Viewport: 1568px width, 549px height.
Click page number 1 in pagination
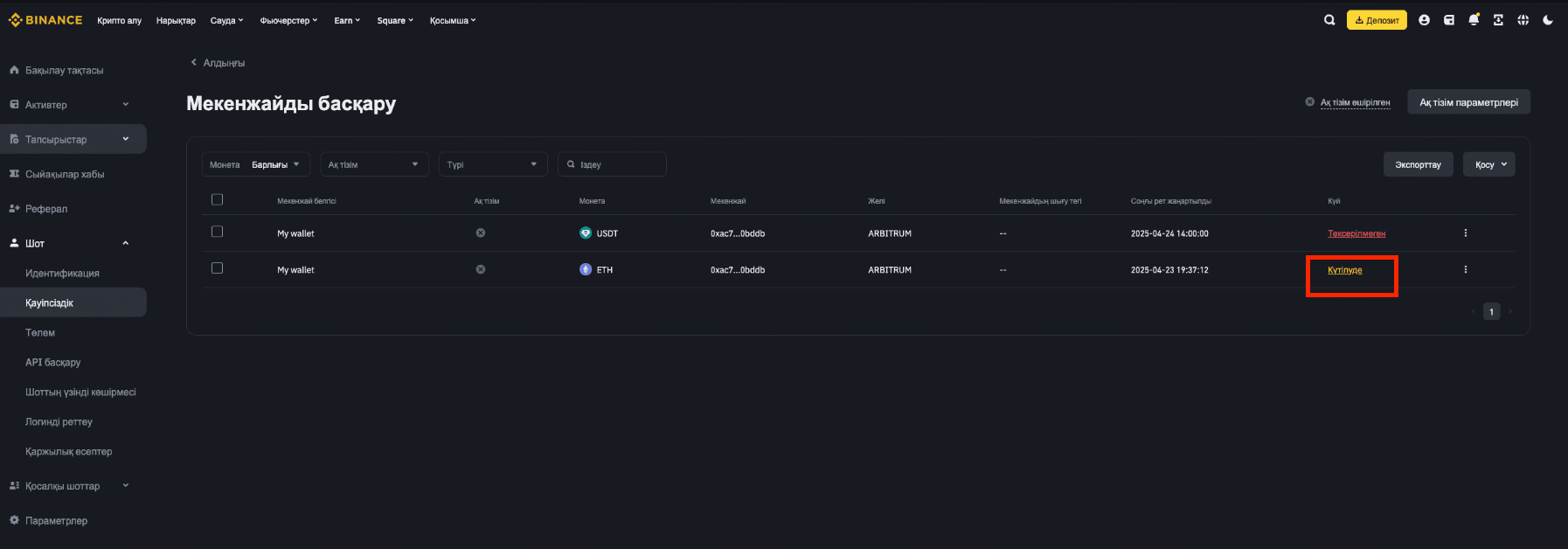[1491, 311]
